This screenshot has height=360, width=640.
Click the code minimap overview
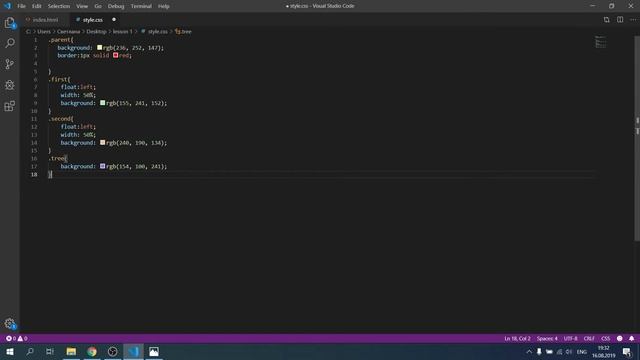600,42
